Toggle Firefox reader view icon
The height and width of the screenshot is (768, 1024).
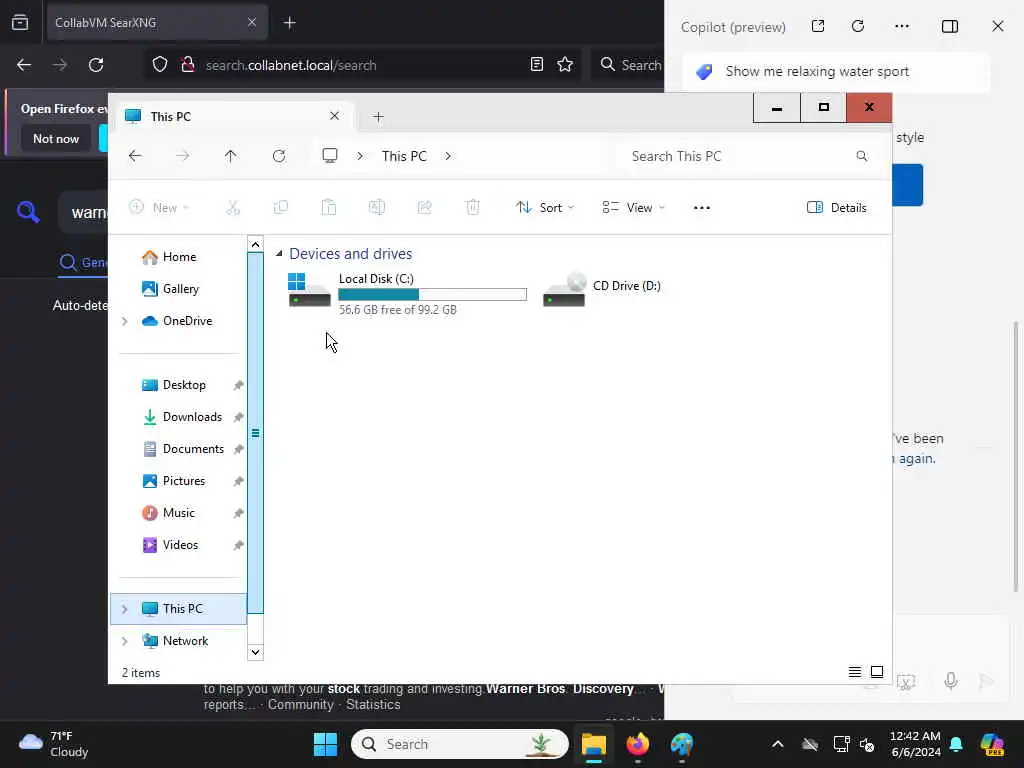[x=537, y=64]
